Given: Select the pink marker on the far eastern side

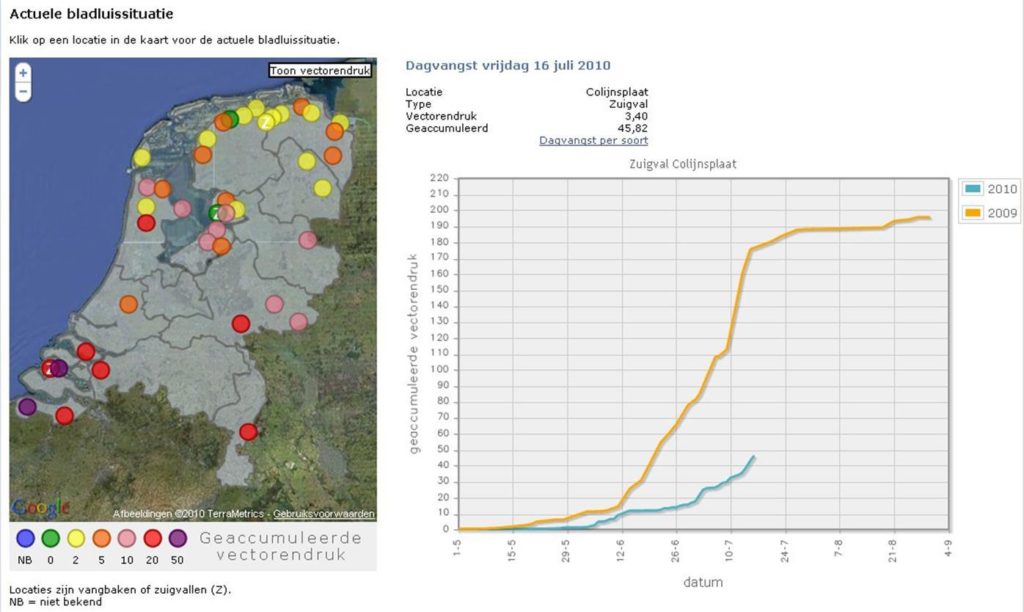Looking at the screenshot, I should (x=308, y=240).
